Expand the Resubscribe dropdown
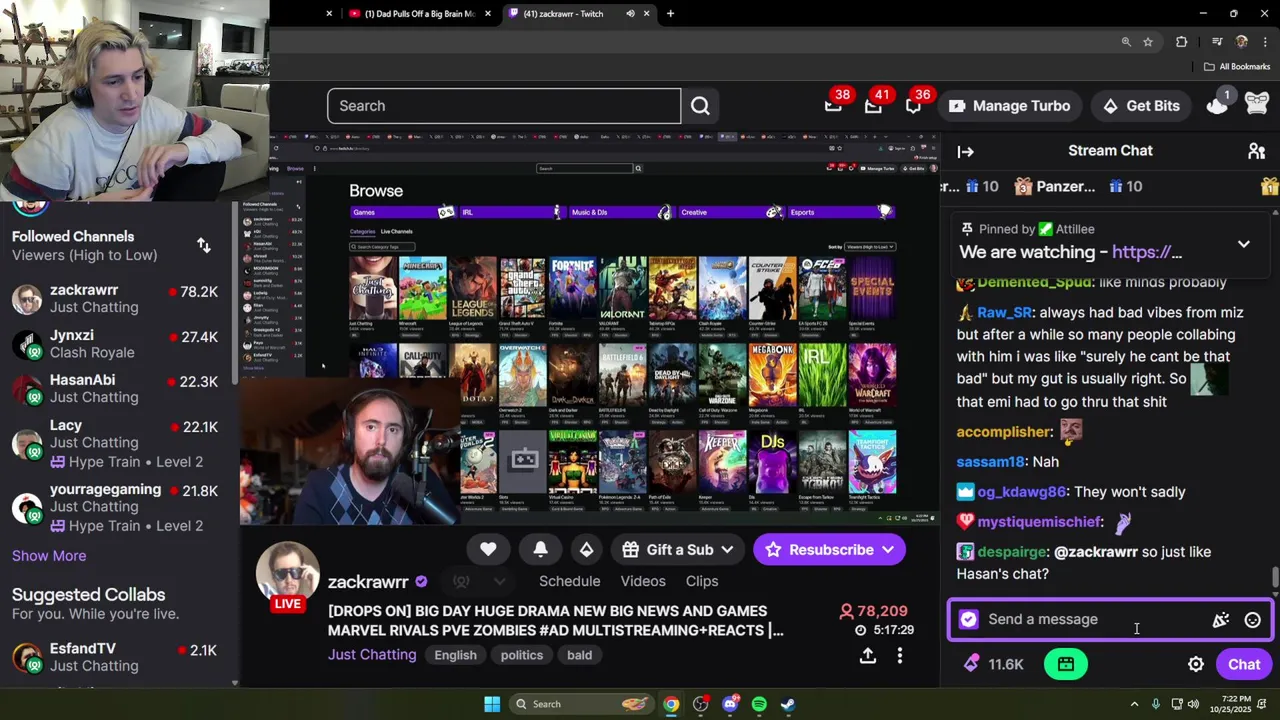Image resolution: width=1280 pixels, height=720 pixels. pyautogui.click(x=887, y=550)
